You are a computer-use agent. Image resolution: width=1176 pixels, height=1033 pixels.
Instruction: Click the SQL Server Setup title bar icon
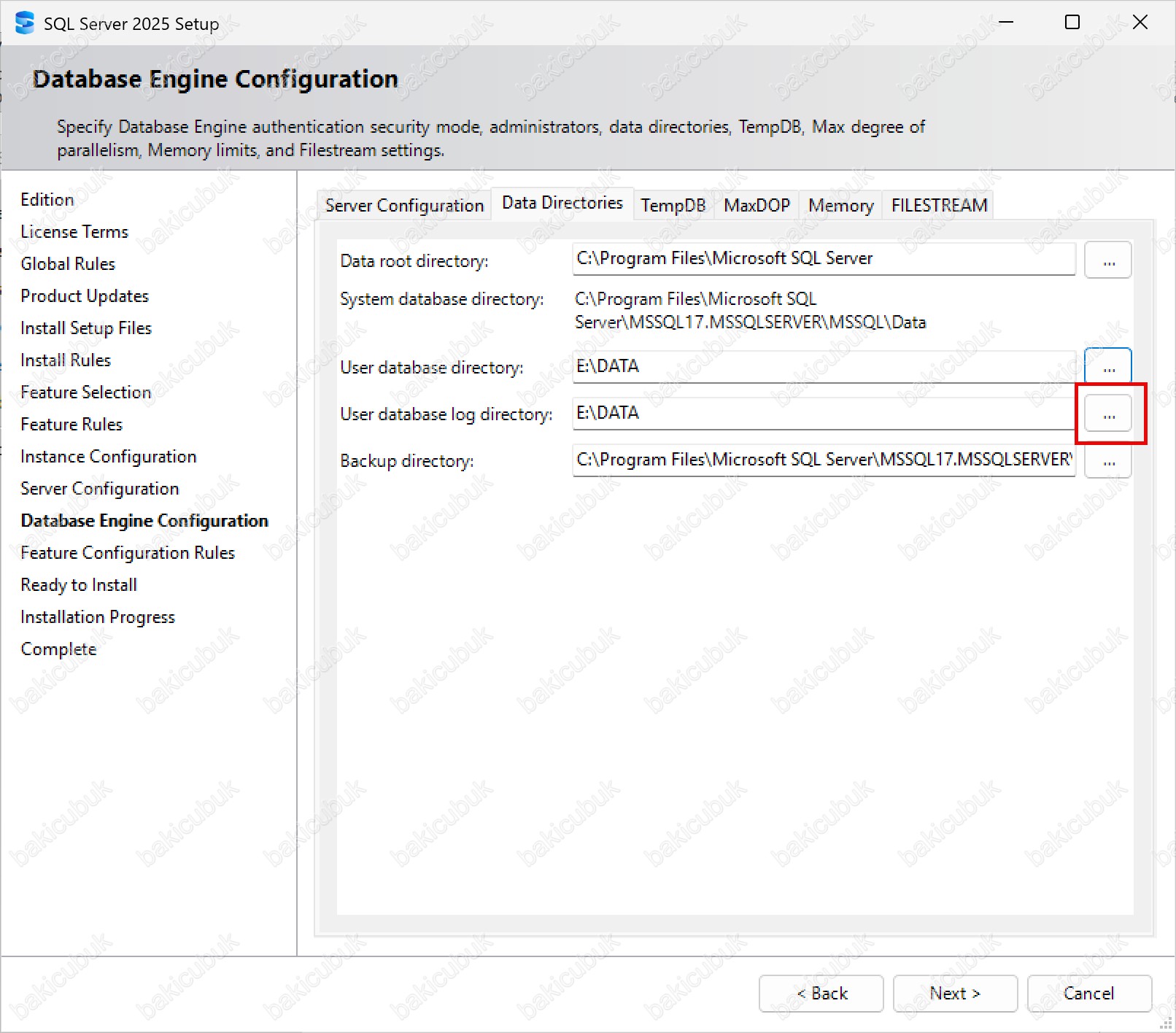point(24,23)
